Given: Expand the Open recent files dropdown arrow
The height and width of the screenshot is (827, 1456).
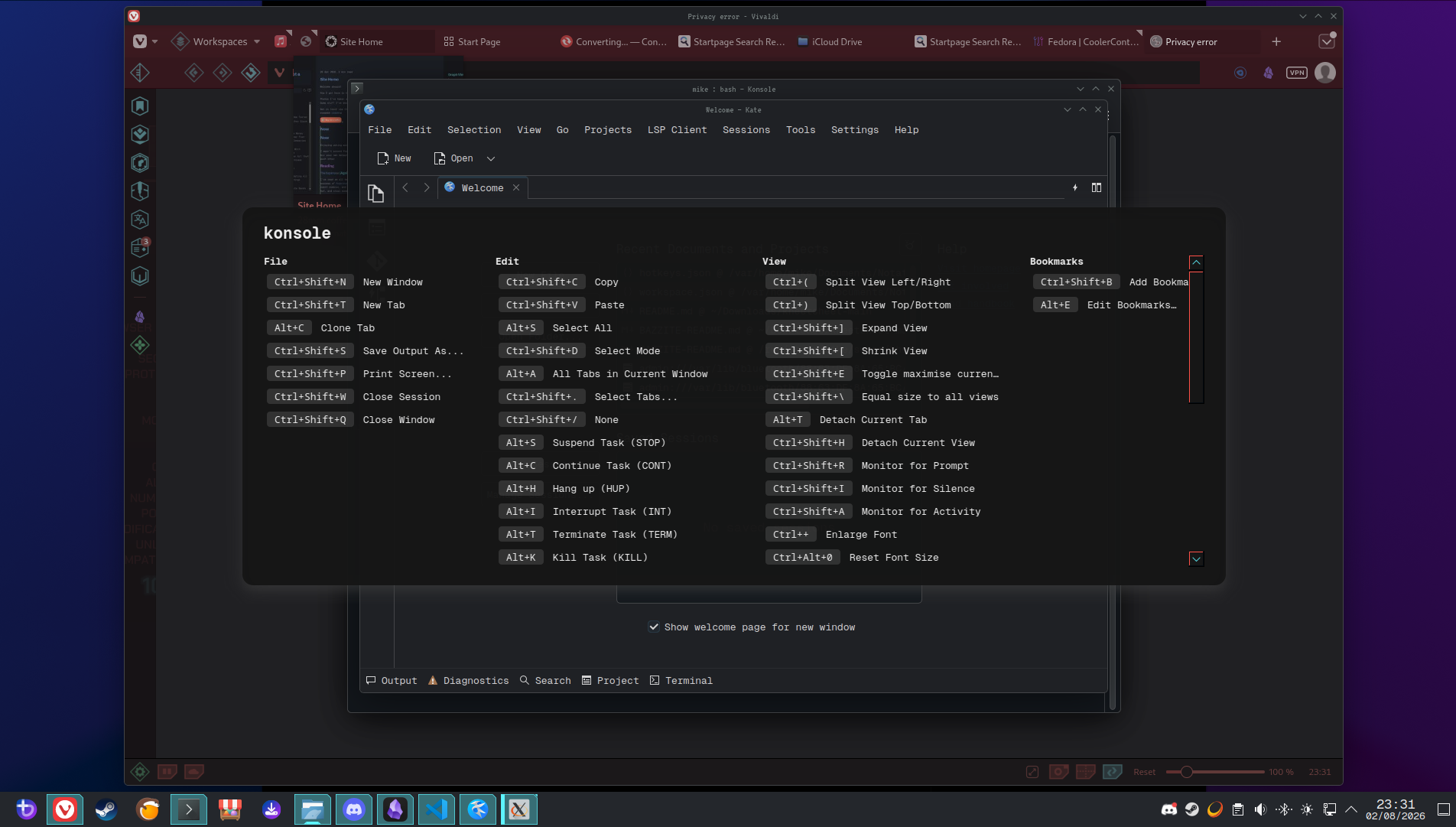Looking at the screenshot, I should coord(491,158).
